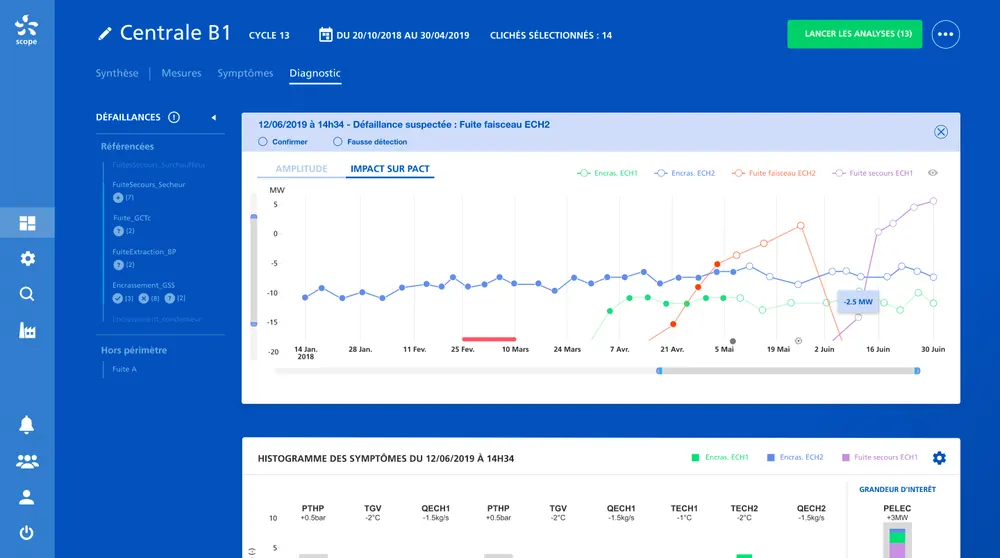Select the Diagnostic tab

click(315, 73)
